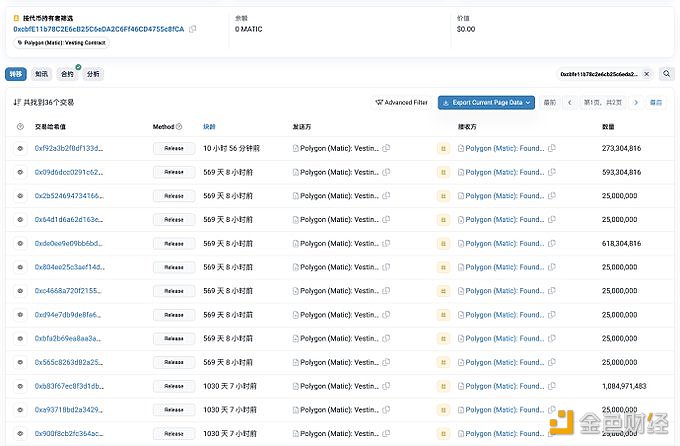The image size is (680, 446).
Task: Click amount 618,304,816
Action: [x=621, y=243]
